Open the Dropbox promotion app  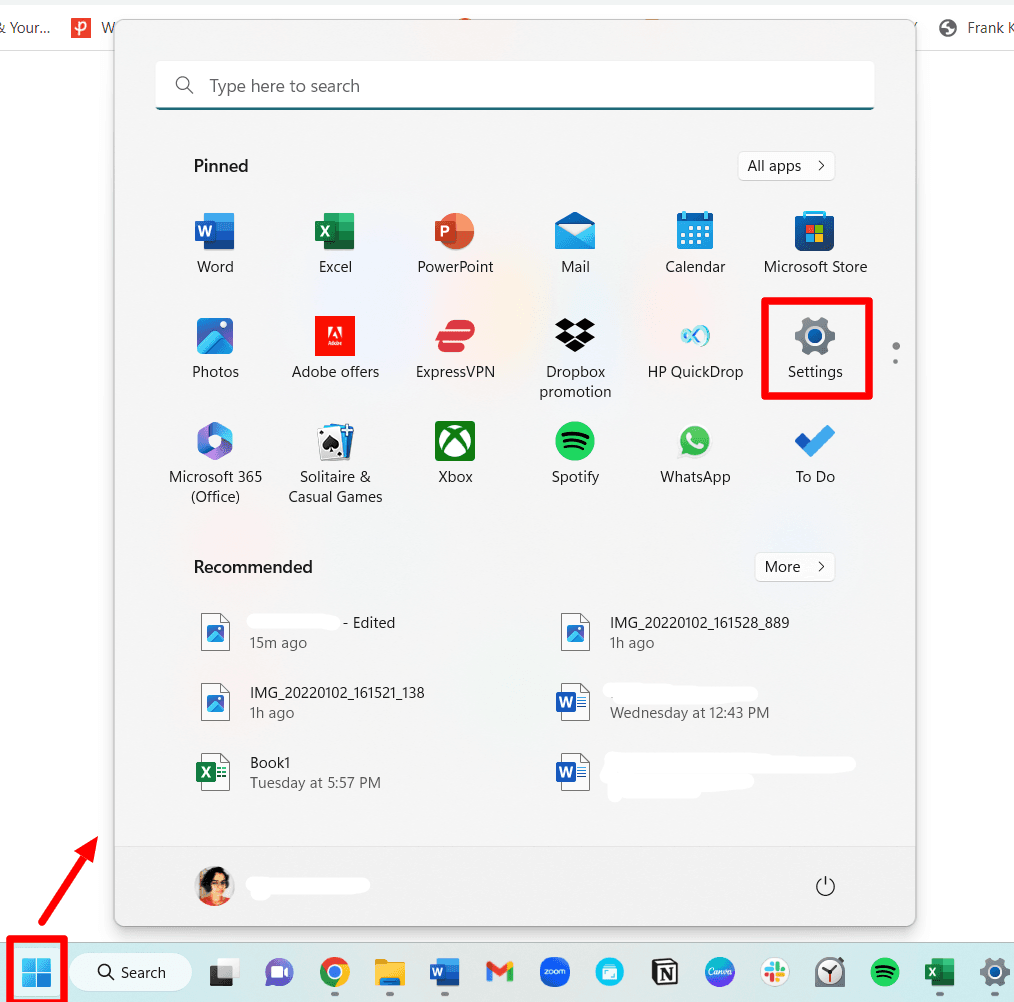tap(575, 336)
